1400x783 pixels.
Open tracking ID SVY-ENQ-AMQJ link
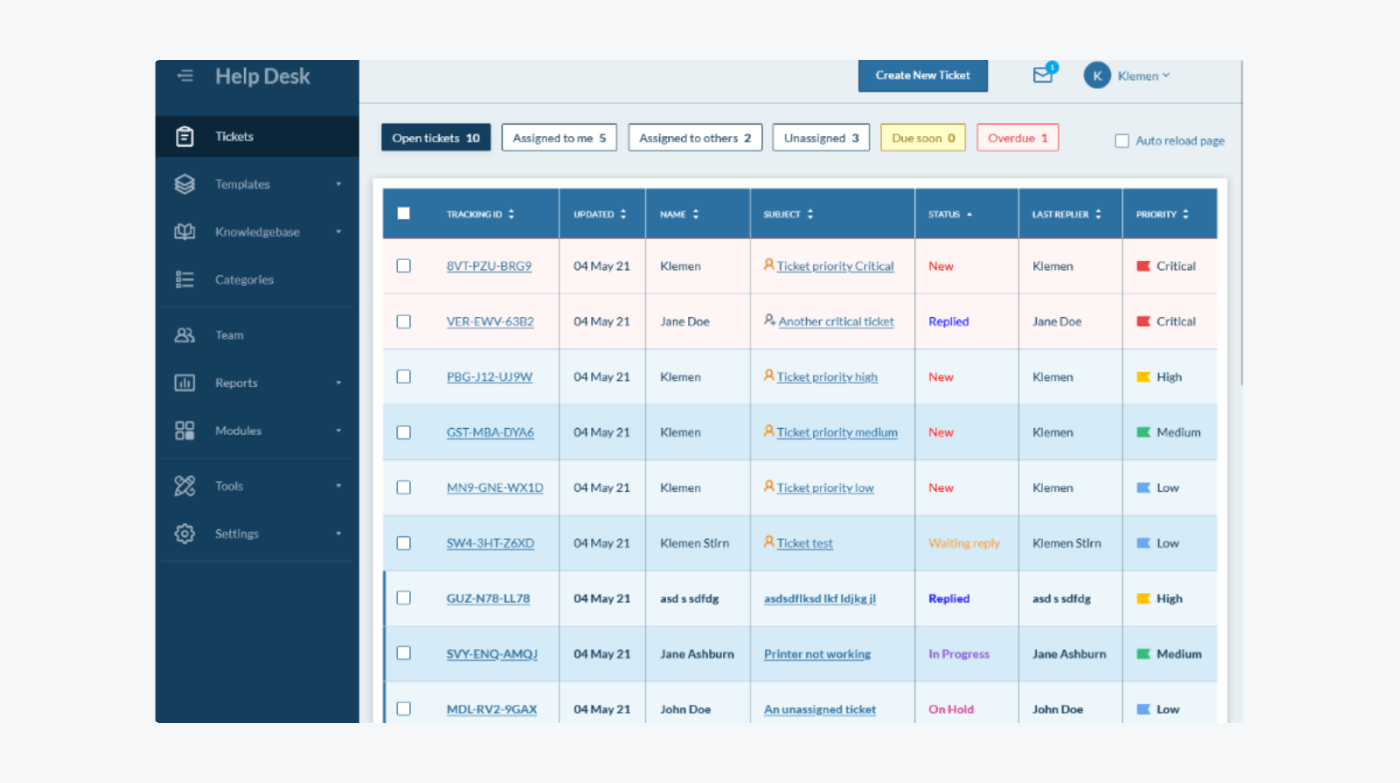pos(492,654)
